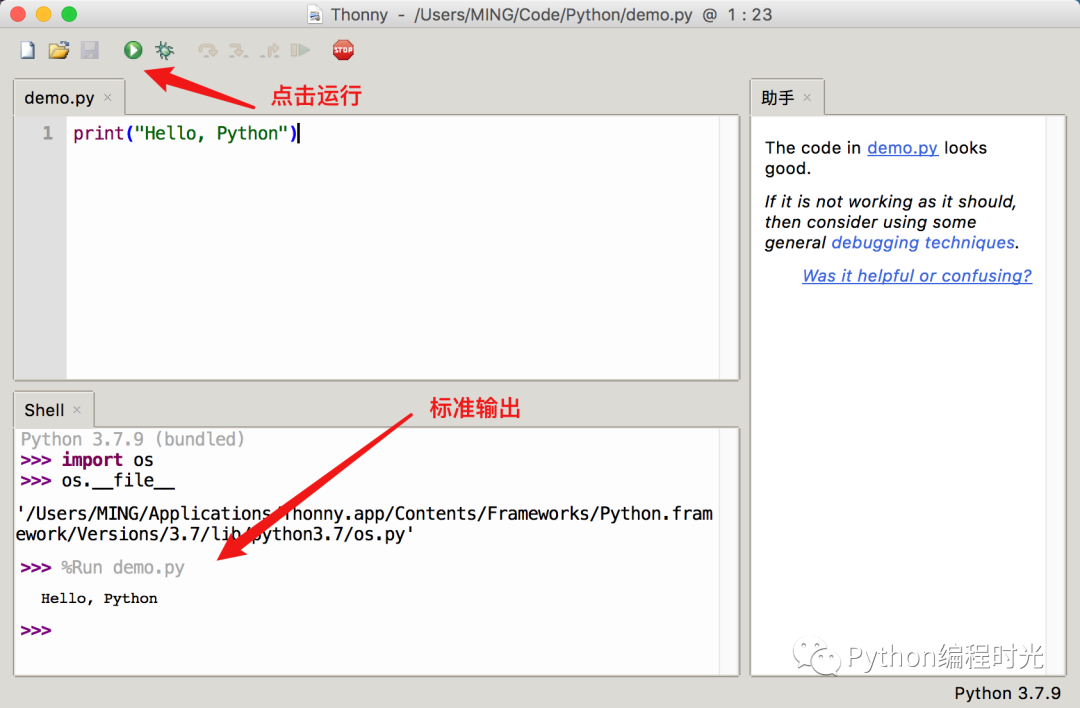Click the New file icon
The height and width of the screenshot is (708, 1080).
pyautogui.click(x=28, y=50)
